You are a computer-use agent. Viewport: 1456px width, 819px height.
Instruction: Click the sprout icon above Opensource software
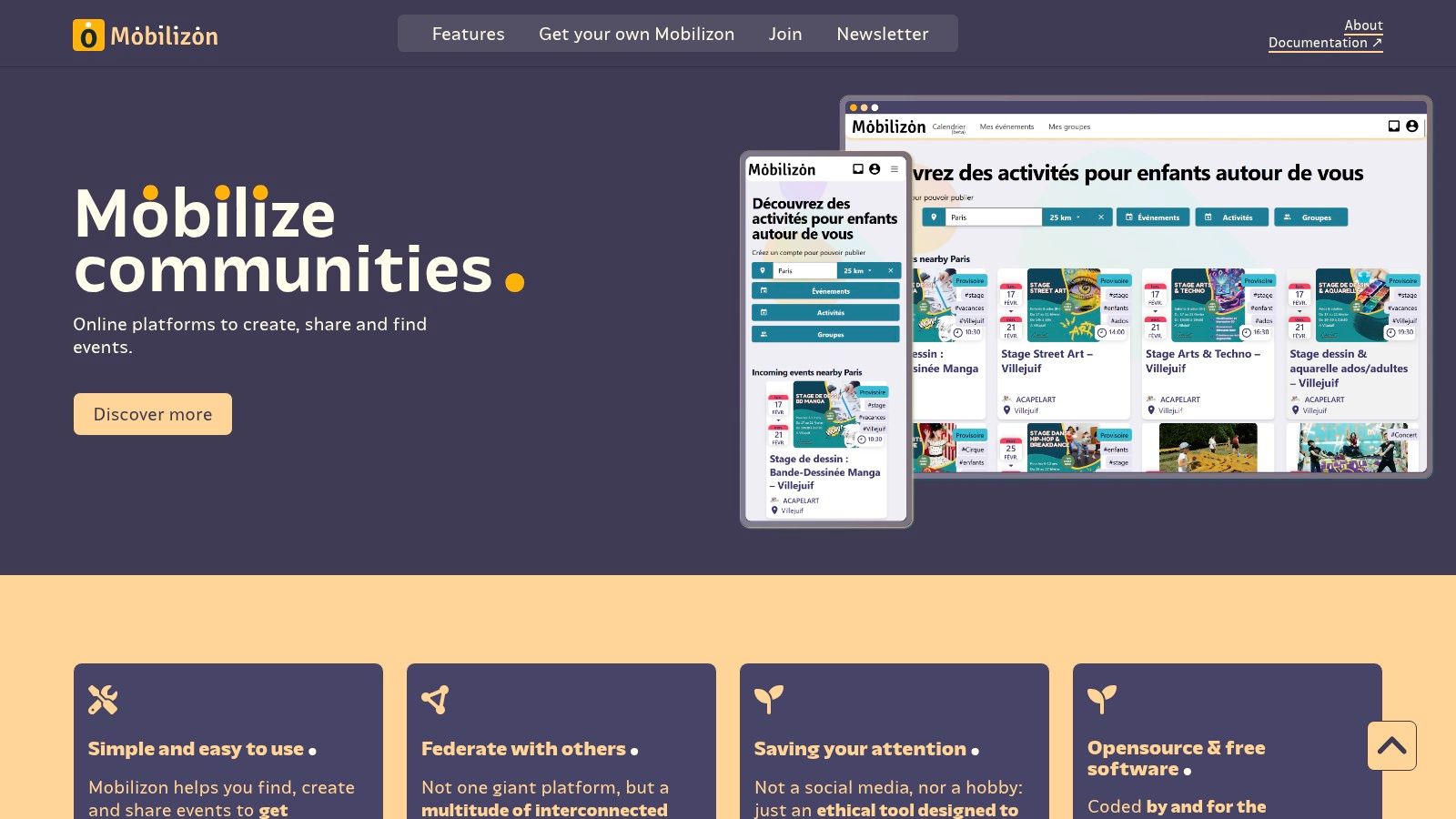(1101, 699)
